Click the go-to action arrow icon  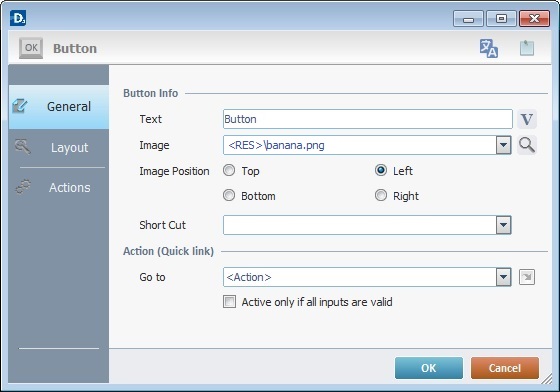527,277
